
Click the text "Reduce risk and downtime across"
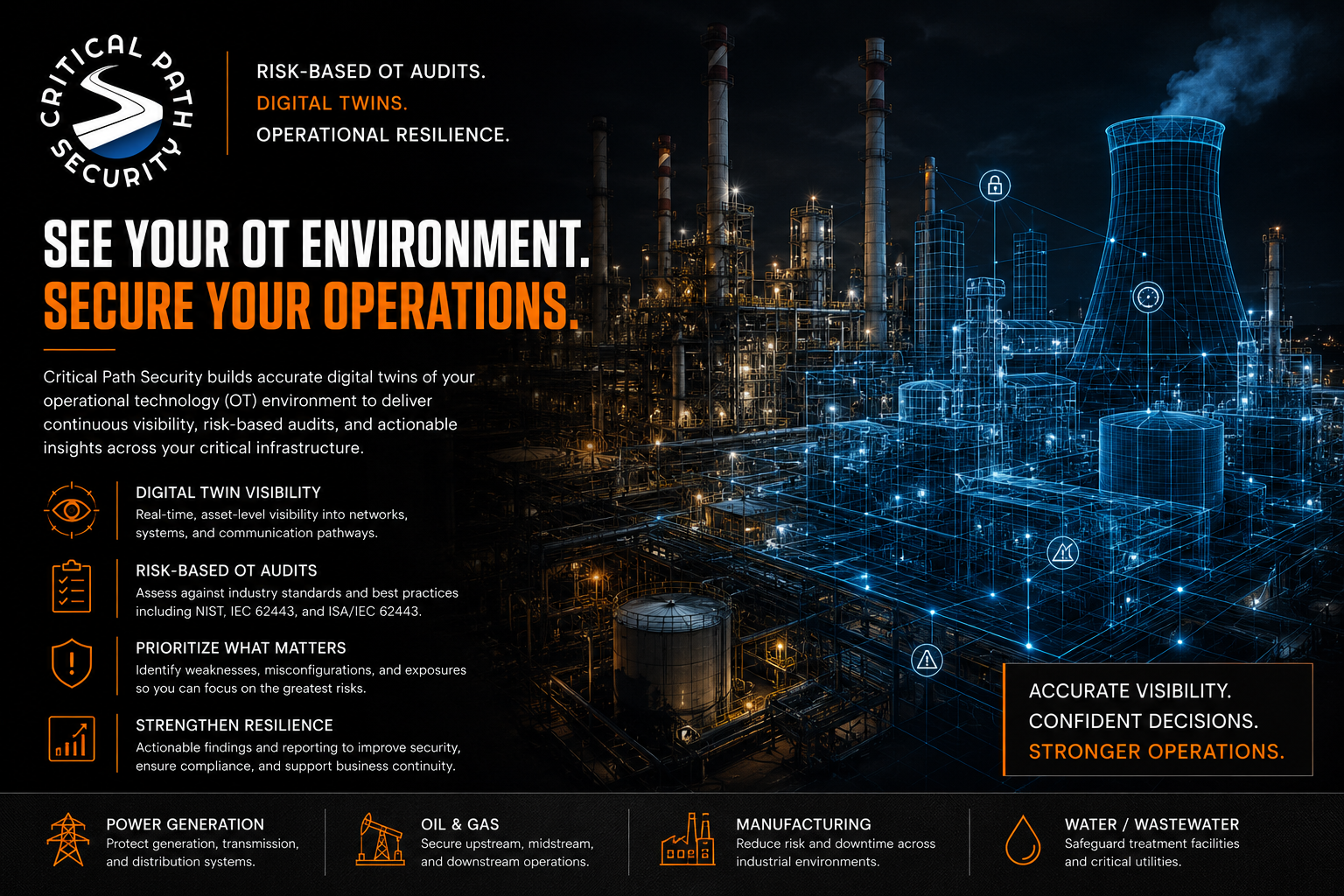836,843
